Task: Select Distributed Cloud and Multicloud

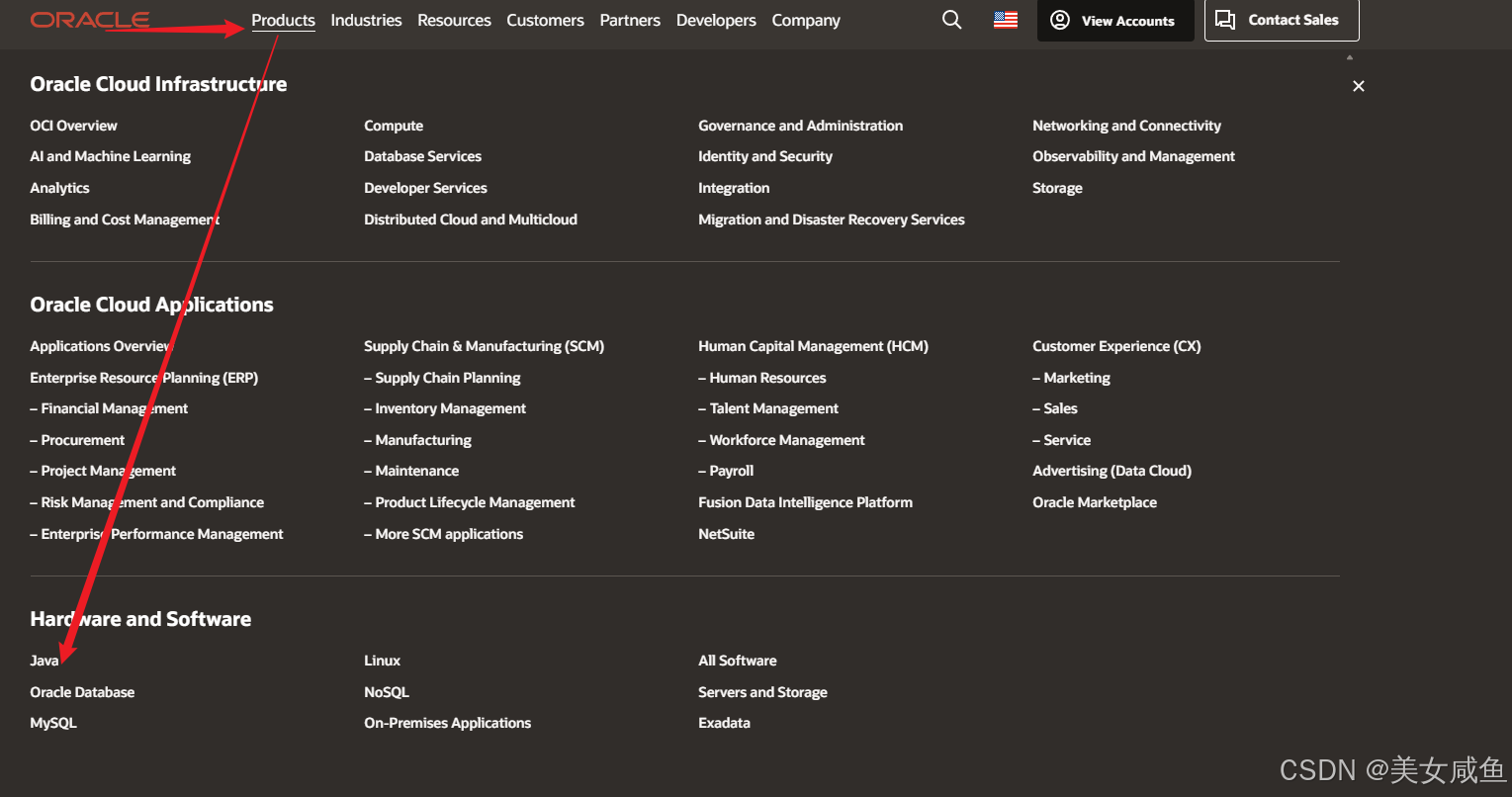Action: pyautogui.click(x=471, y=220)
